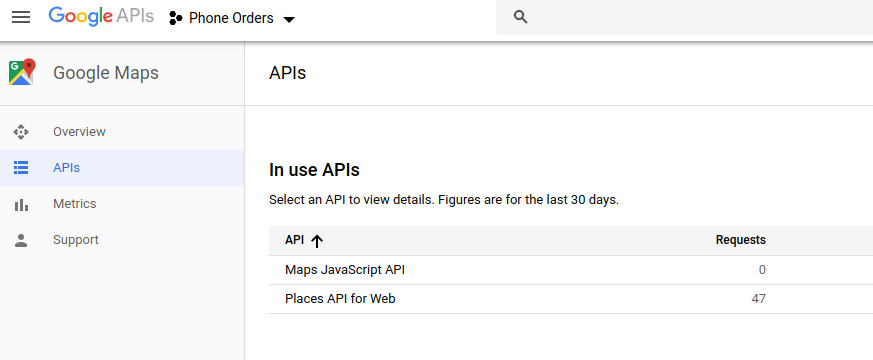Expand the Phone Orders project dropdown

coord(289,19)
